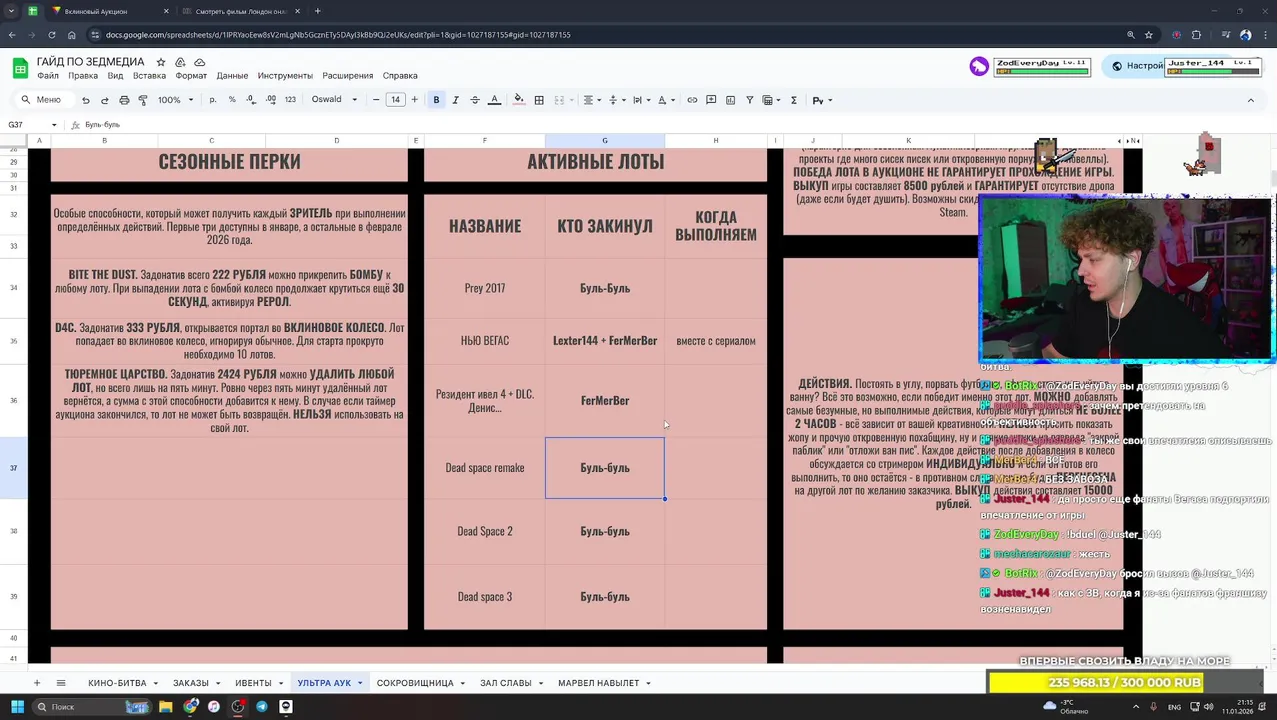The image size is (1277, 720).
Task: Activate the paint format roller tool
Action: tap(143, 100)
